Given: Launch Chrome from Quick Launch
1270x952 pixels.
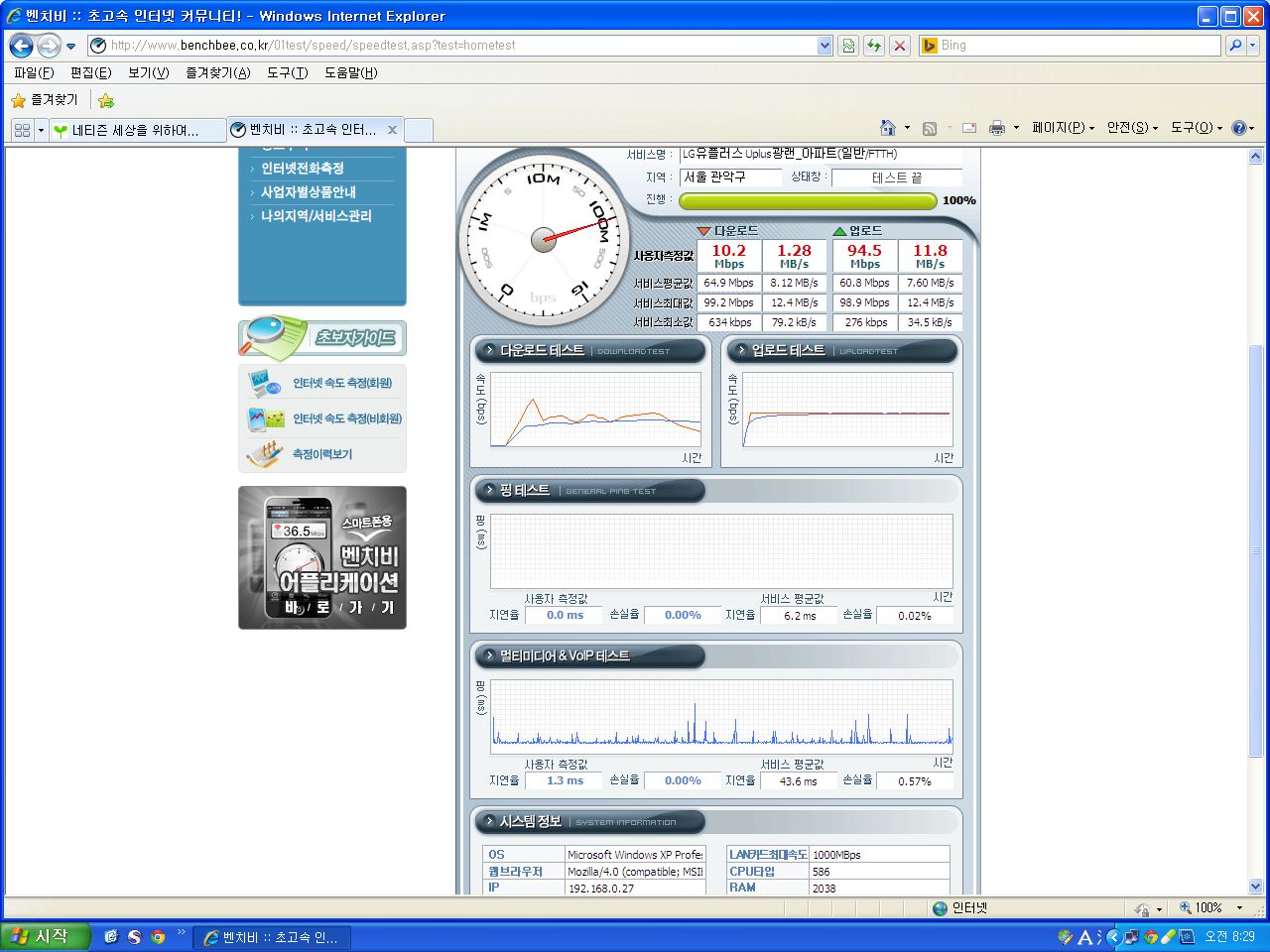Looking at the screenshot, I should (158, 936).
